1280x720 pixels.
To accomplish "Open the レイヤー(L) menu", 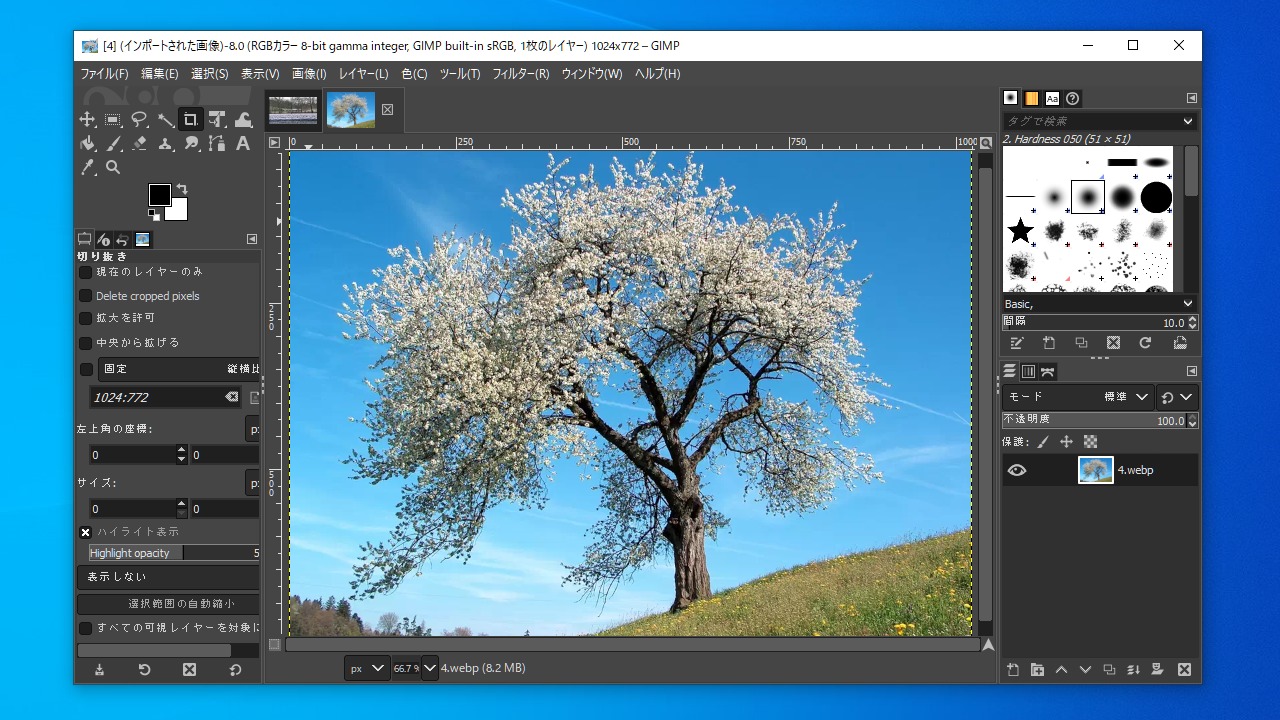I will point(363,74).
